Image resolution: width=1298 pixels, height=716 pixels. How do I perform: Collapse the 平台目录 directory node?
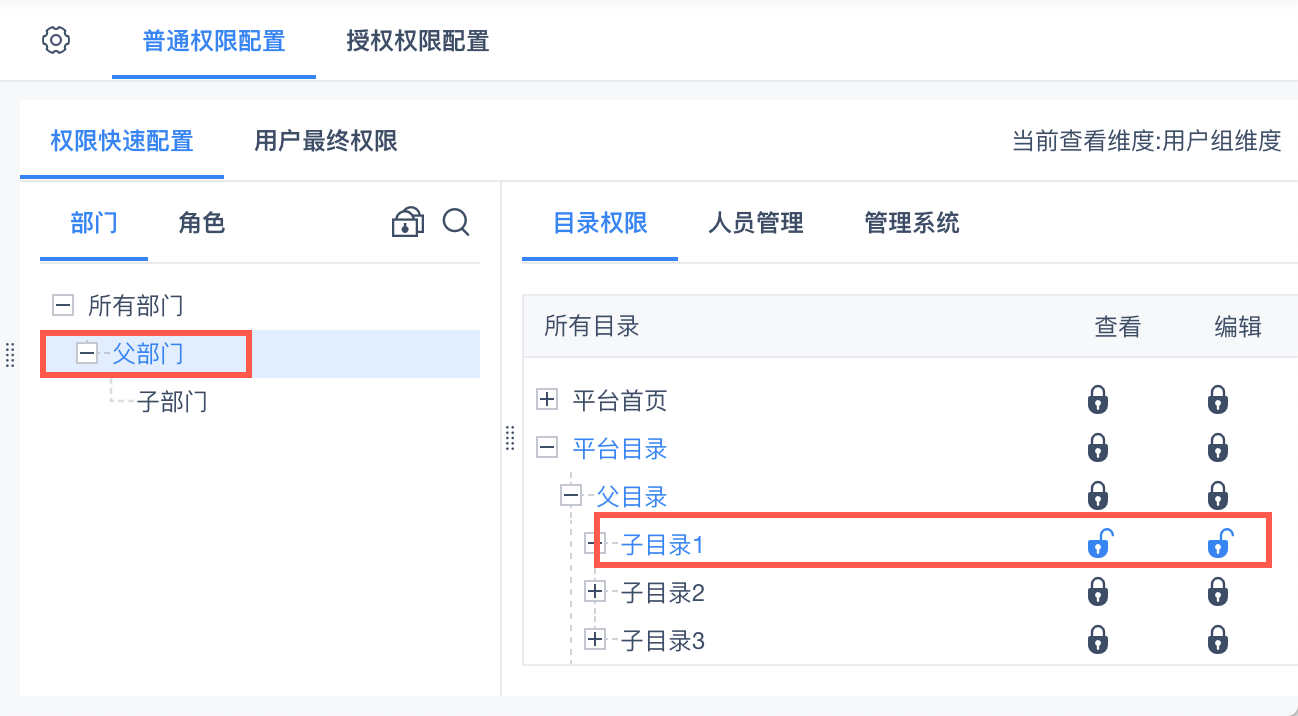[547, 448]
